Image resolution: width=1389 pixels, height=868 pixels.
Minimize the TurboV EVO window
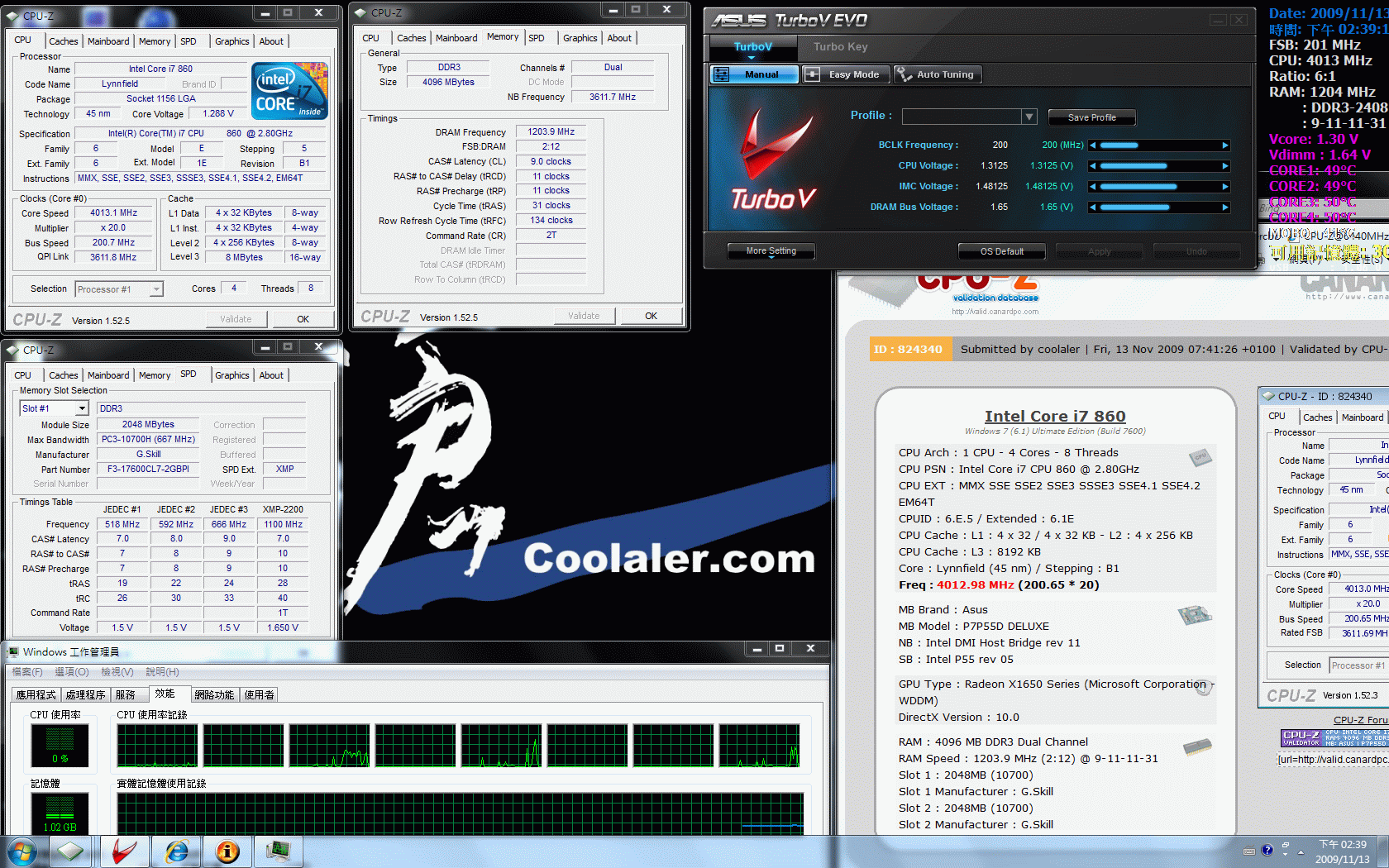pos(1217,20)
